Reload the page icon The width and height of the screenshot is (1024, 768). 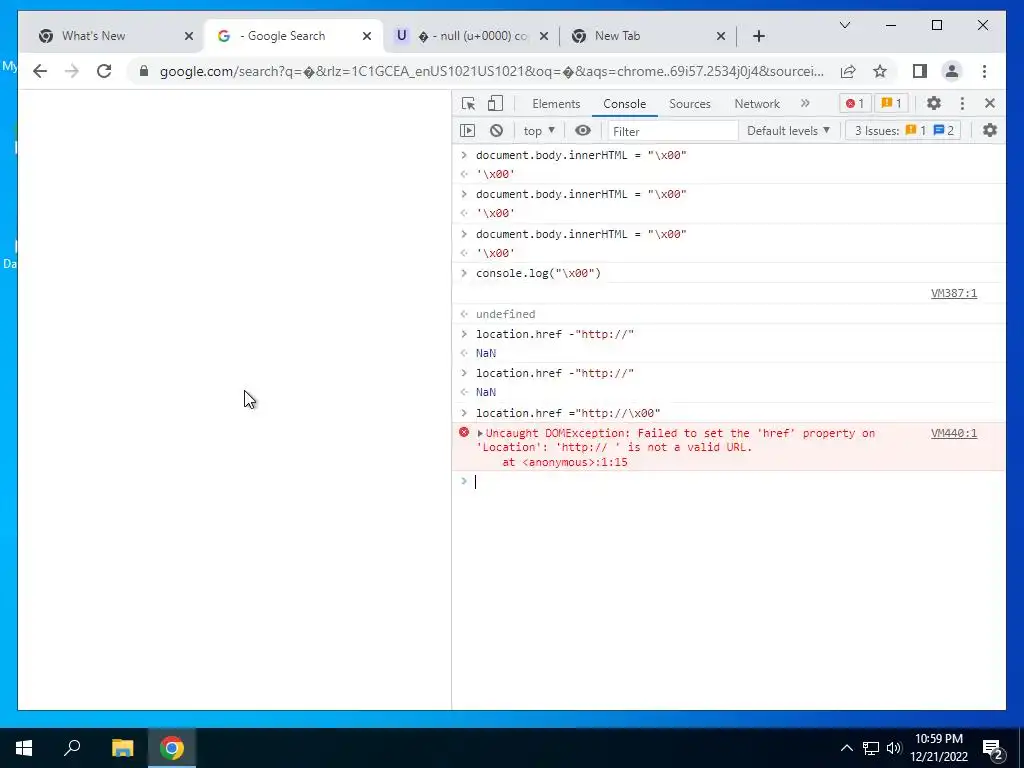pyautogui.click(x=104, y=71)
